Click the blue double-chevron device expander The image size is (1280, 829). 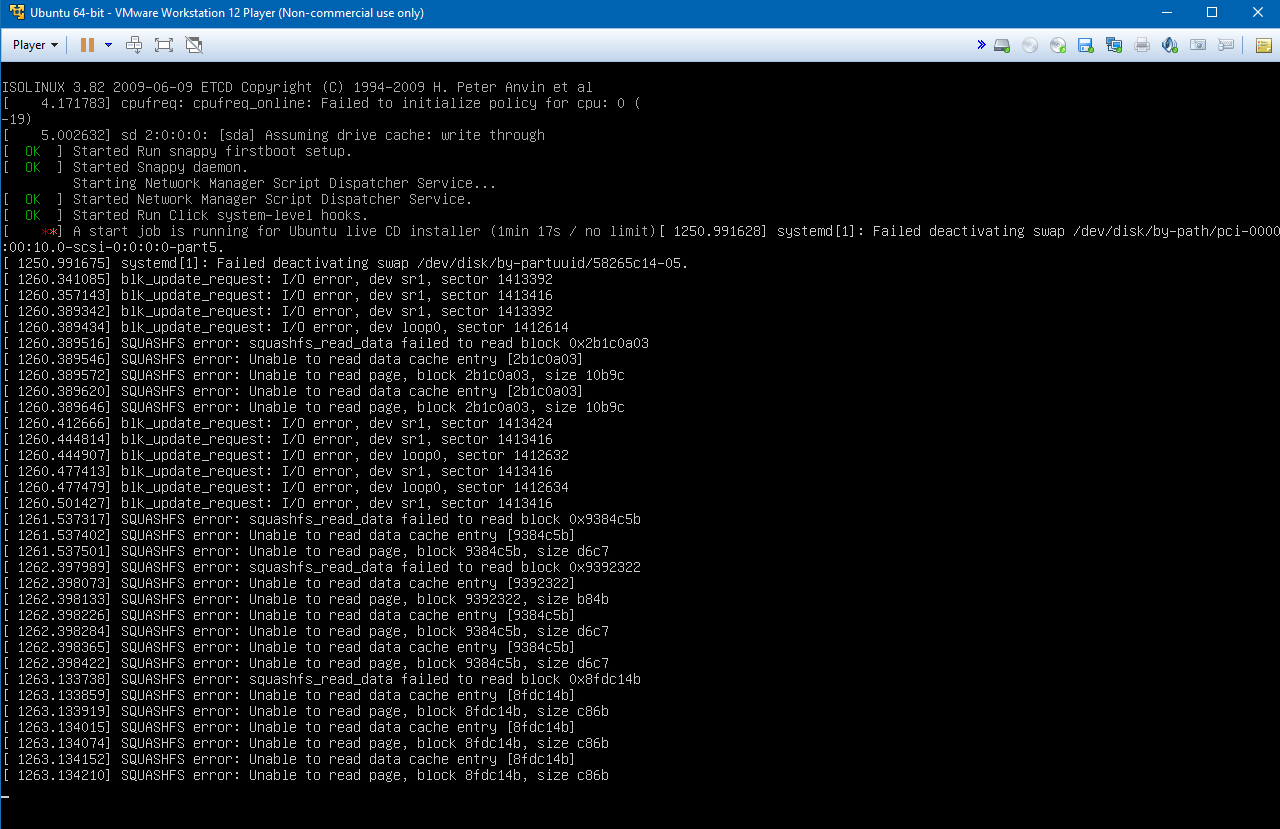982,45
